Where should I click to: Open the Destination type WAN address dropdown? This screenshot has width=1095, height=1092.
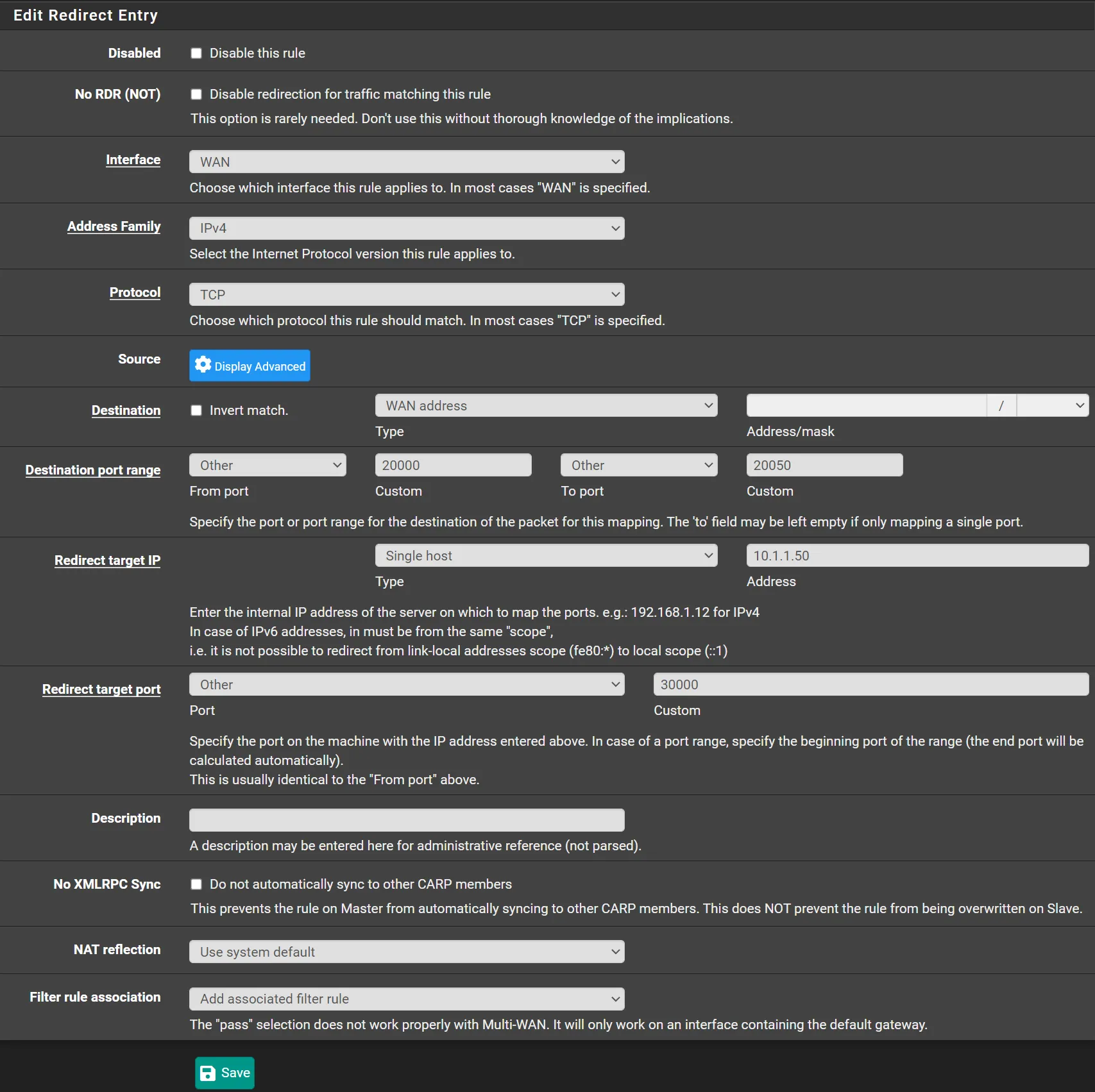[545, 405]
